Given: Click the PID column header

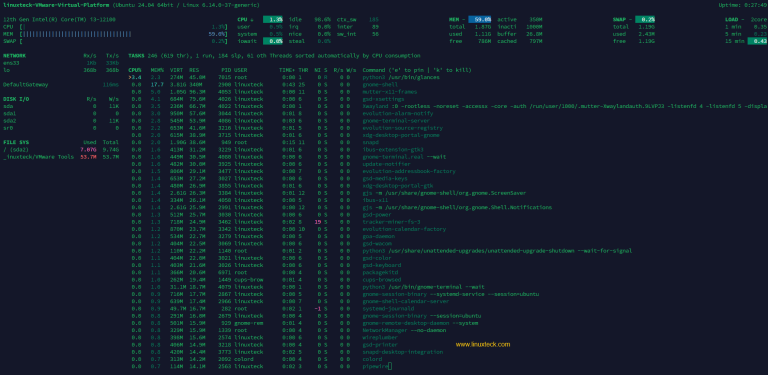Looking at the screenshot, I should click(x=226, y=70).
